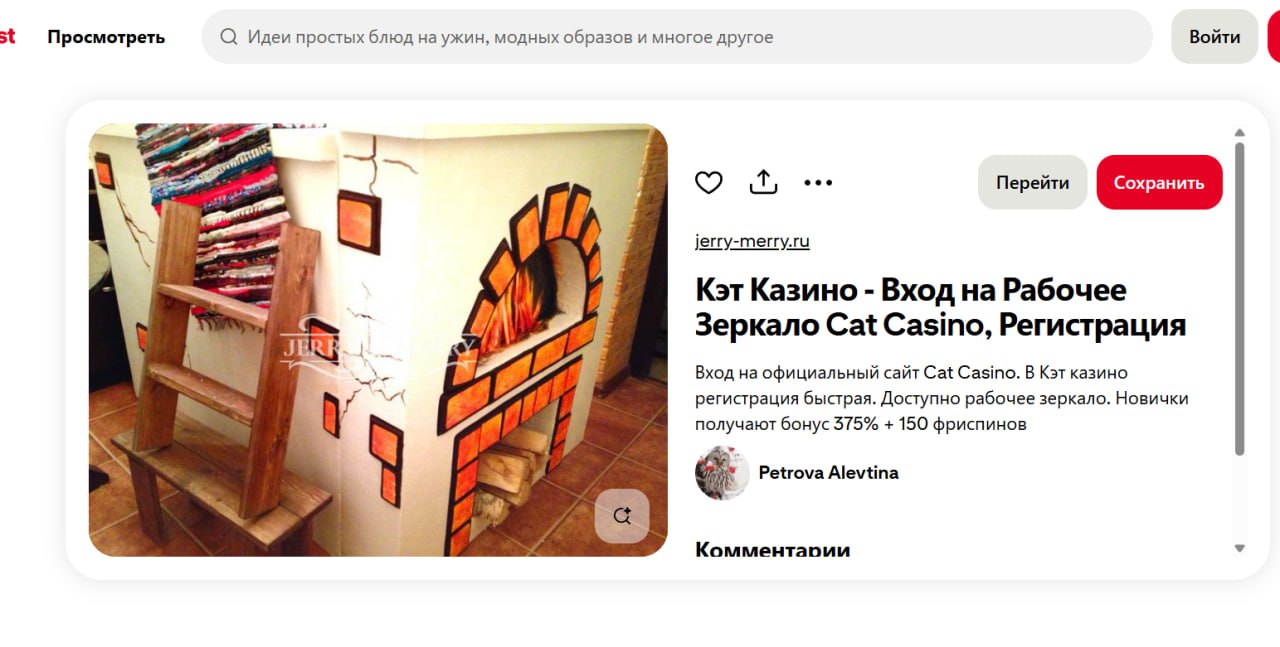Open the painted stove pin image
Viewport: 1280px width, 647px height.
click(x=378, y=340)
